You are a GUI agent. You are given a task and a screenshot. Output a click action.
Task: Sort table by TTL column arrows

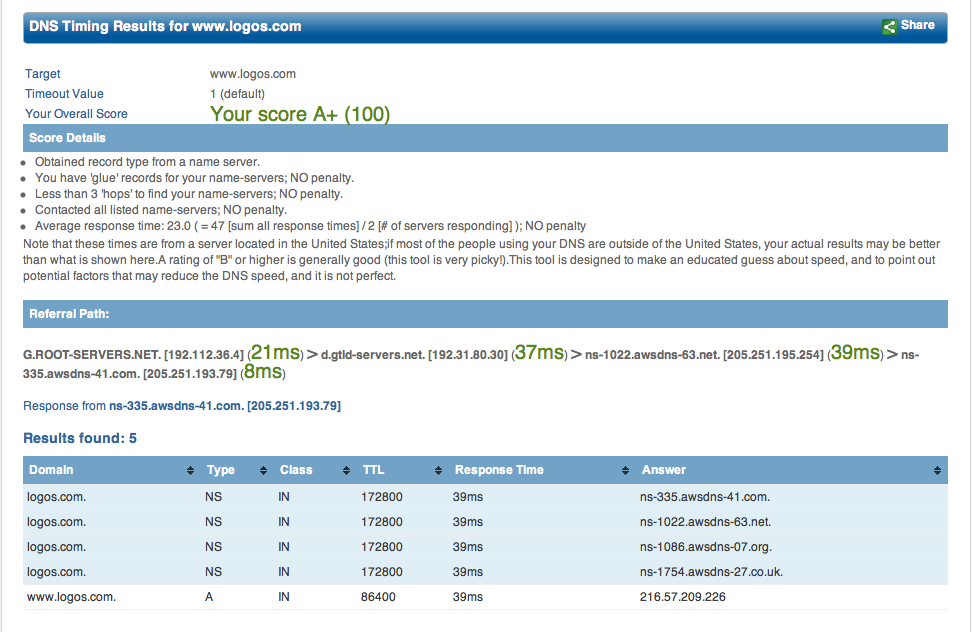tap(438, 470)
